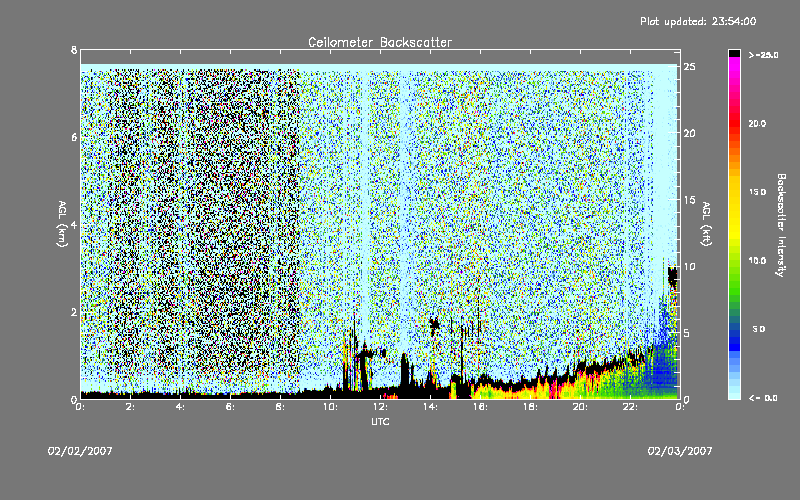The image size is (800, 500).
Task: Select the 8 km tick on left axis
Action: pyautogui.click(x=74, y=50)
